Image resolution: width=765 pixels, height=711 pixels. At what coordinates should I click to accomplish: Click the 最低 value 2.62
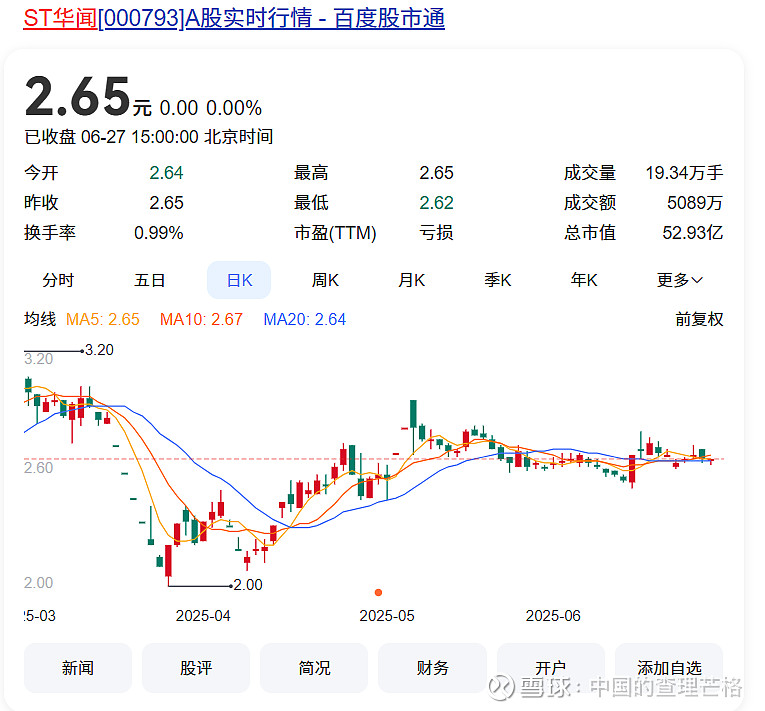pyautogui.click(x=437, y=203)
